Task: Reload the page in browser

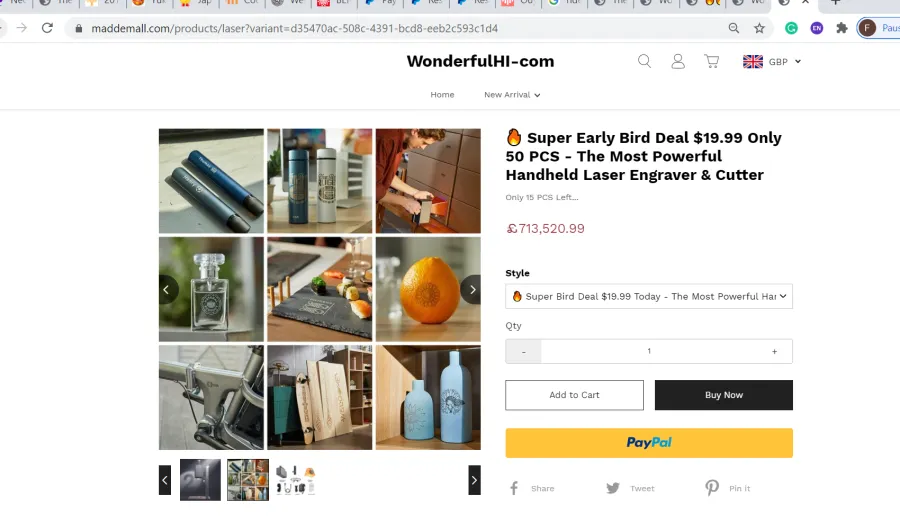Action: click(x=47, y=28)
